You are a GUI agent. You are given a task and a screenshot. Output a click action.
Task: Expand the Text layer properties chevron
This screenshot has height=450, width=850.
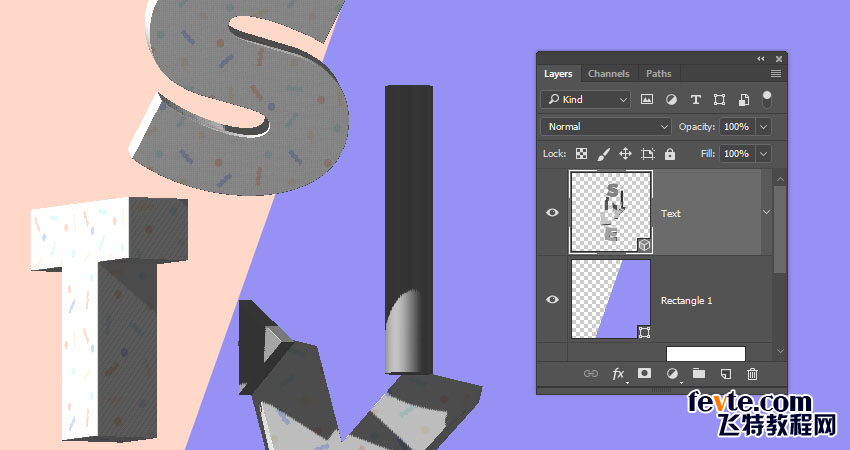[767, 213]
